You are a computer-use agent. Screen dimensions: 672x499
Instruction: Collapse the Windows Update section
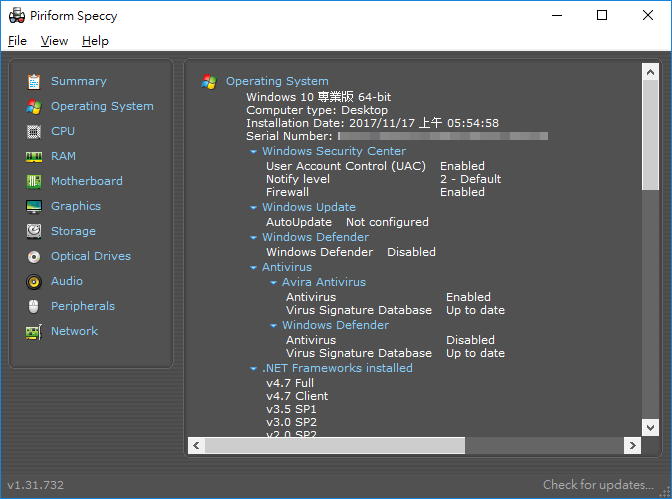coord(253,207)
